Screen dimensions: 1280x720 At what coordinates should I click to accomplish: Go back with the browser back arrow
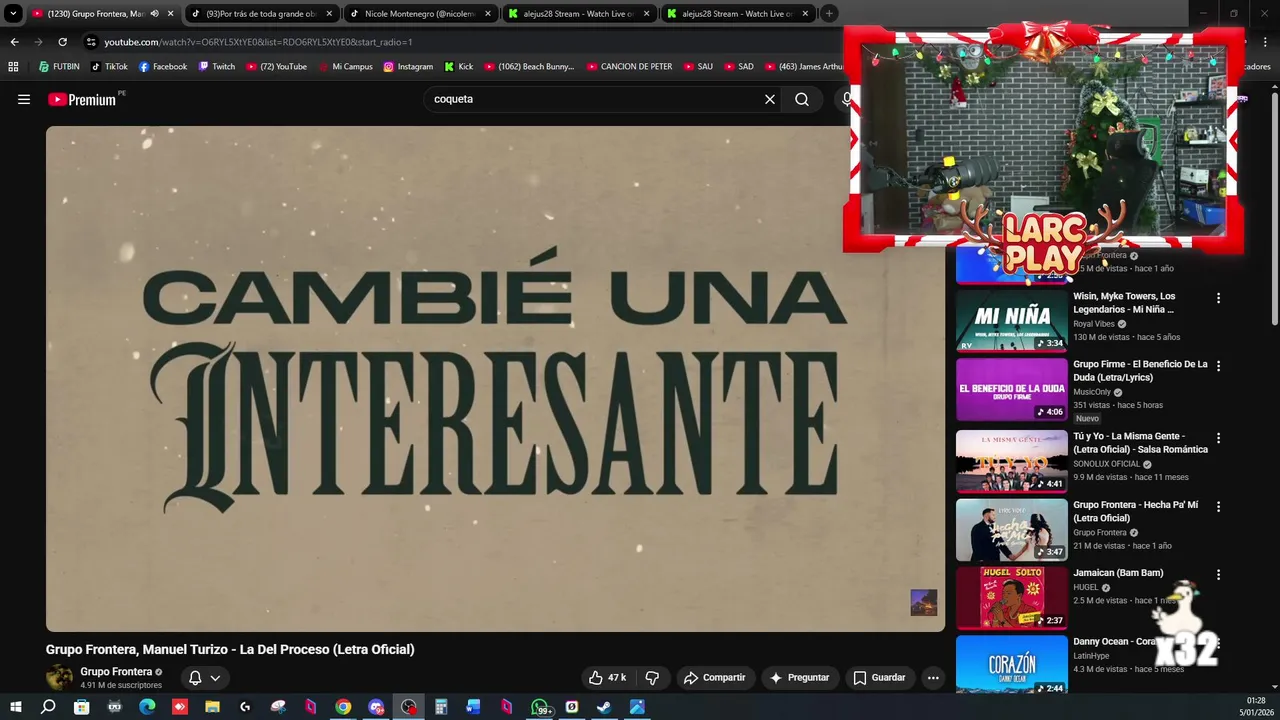[14, 42]
